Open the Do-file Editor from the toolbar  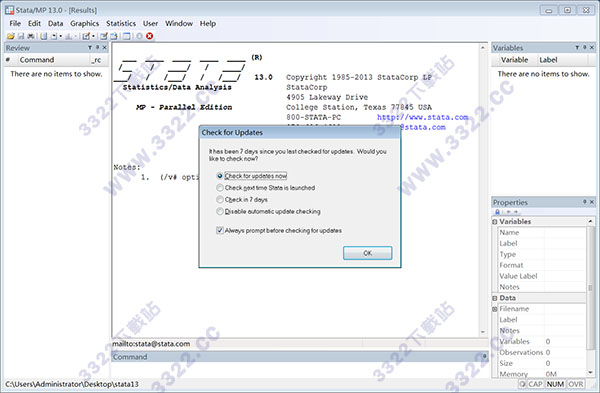(x=86, y=36)
